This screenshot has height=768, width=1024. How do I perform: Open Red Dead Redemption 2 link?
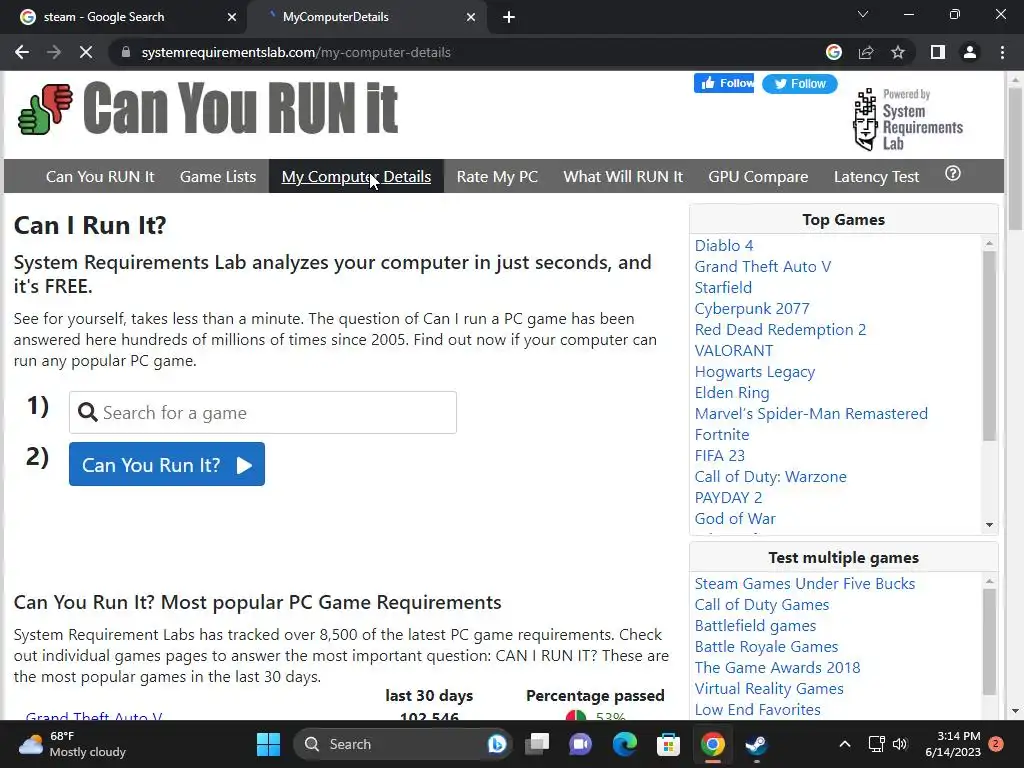(x=780, y=330)
